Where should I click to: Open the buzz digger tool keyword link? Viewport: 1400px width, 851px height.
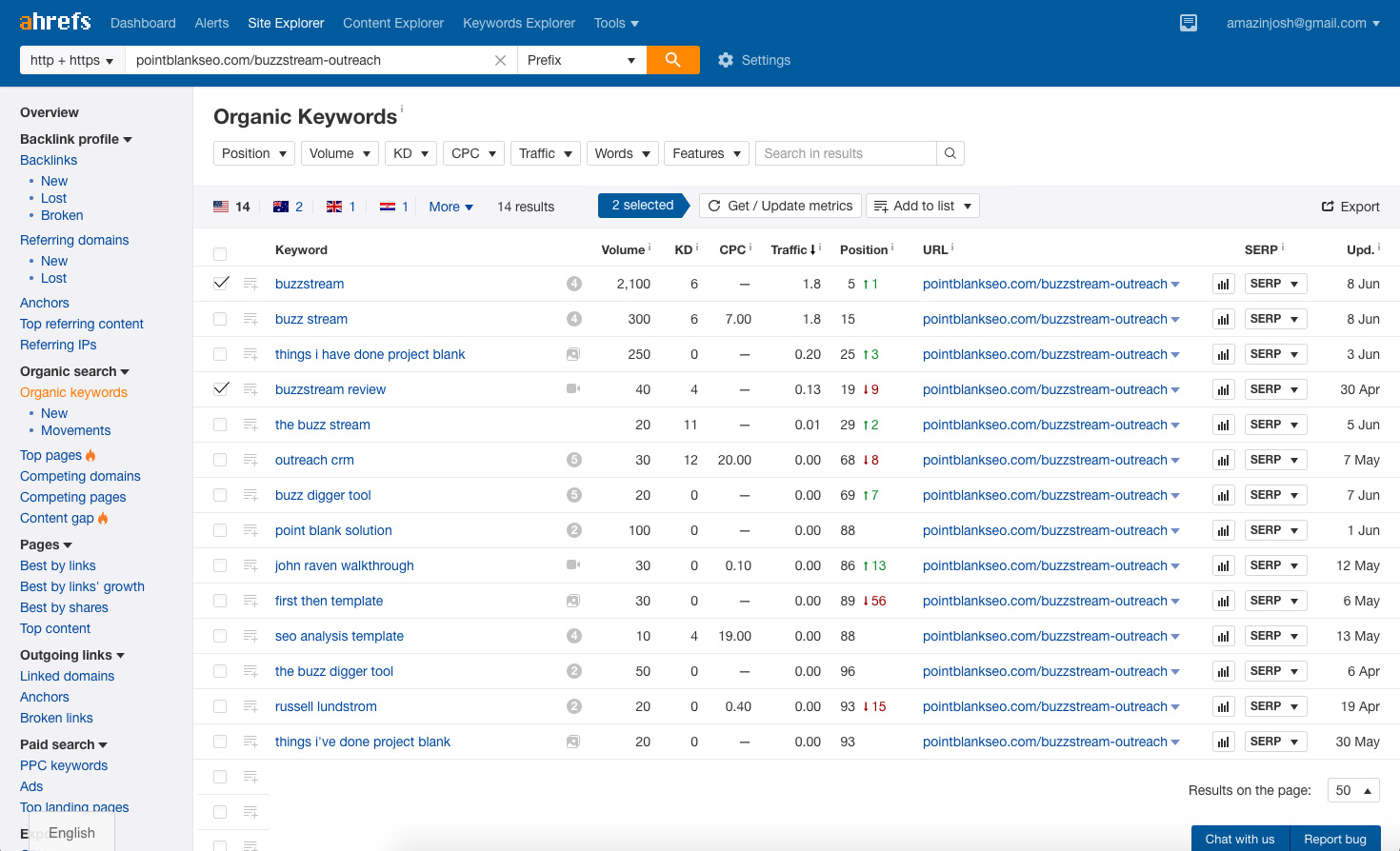(323, 495)
